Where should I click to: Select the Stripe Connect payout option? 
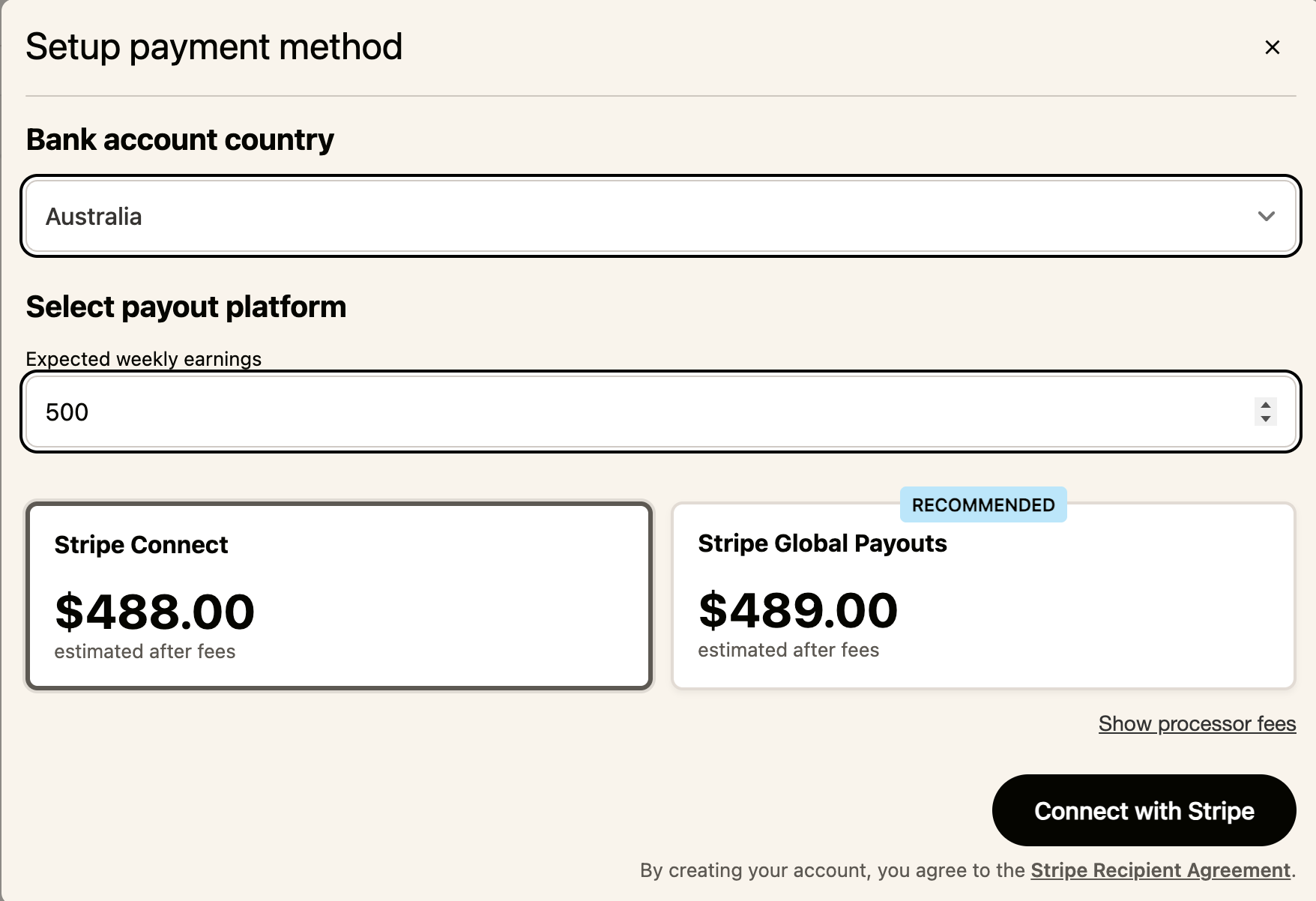339,596
